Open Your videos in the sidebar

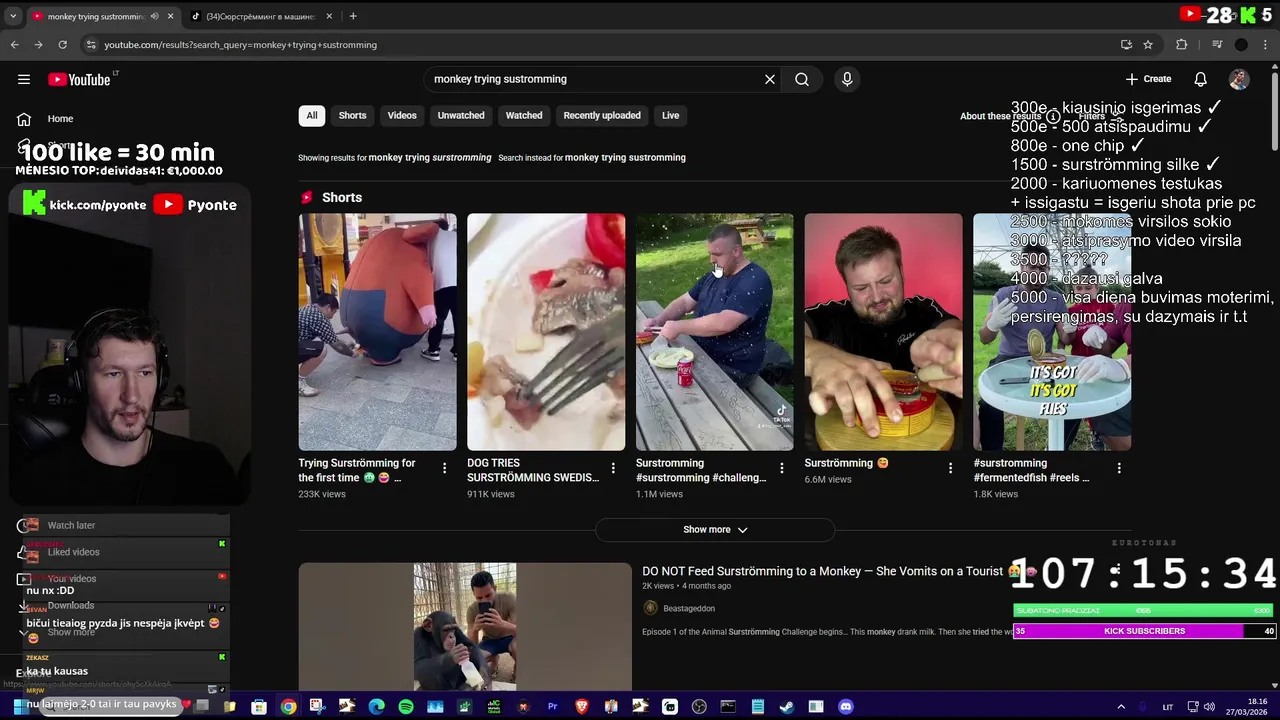(72, 579)
